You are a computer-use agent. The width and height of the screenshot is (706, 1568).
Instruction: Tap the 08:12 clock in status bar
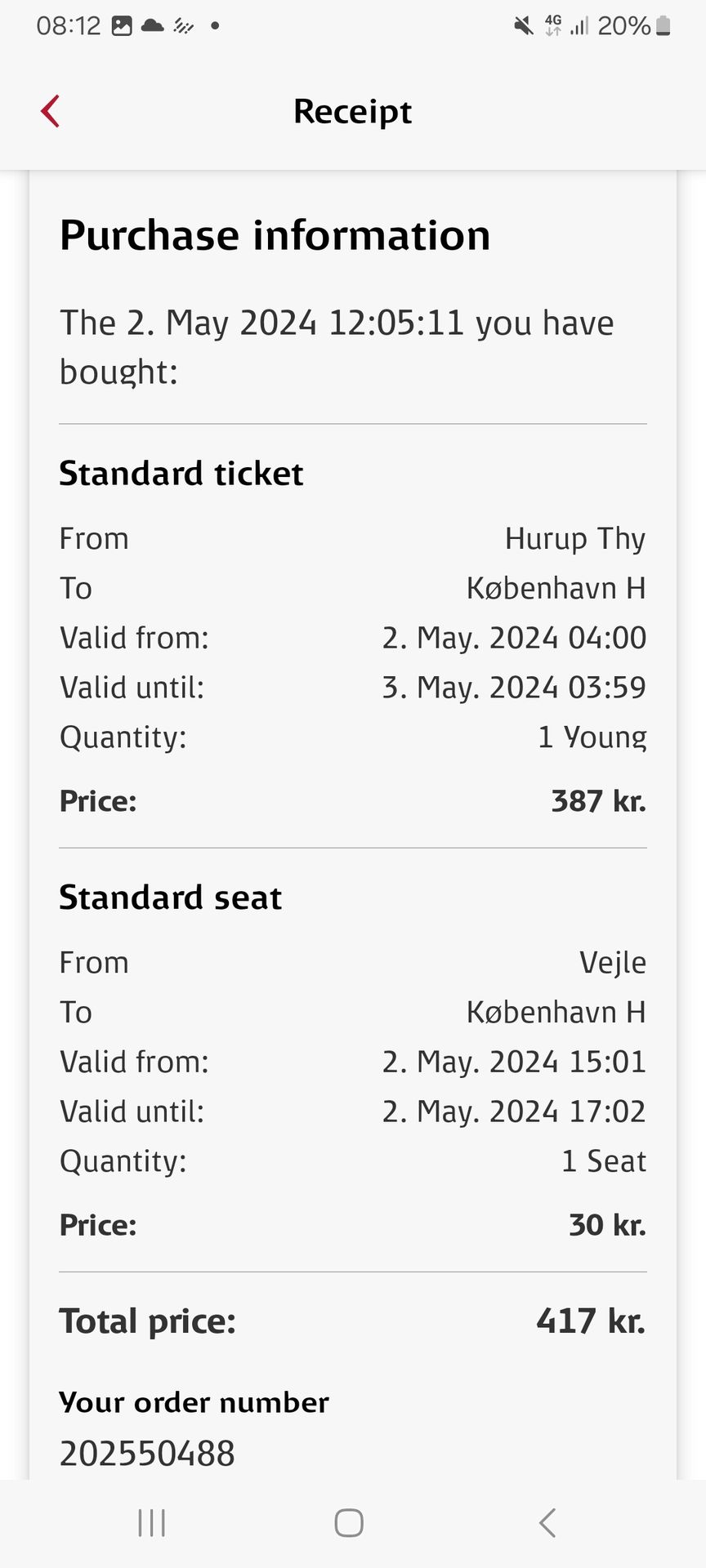coord(68,26)
